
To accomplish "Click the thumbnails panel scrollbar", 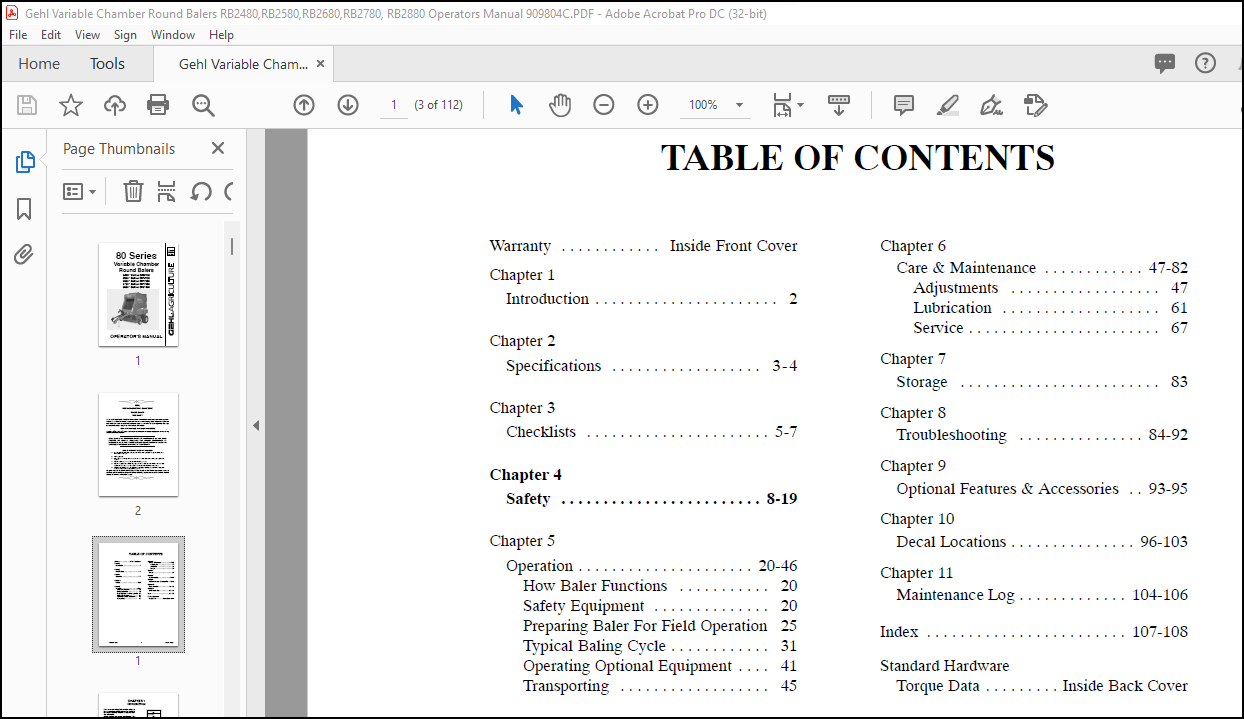I will (232, 245).
